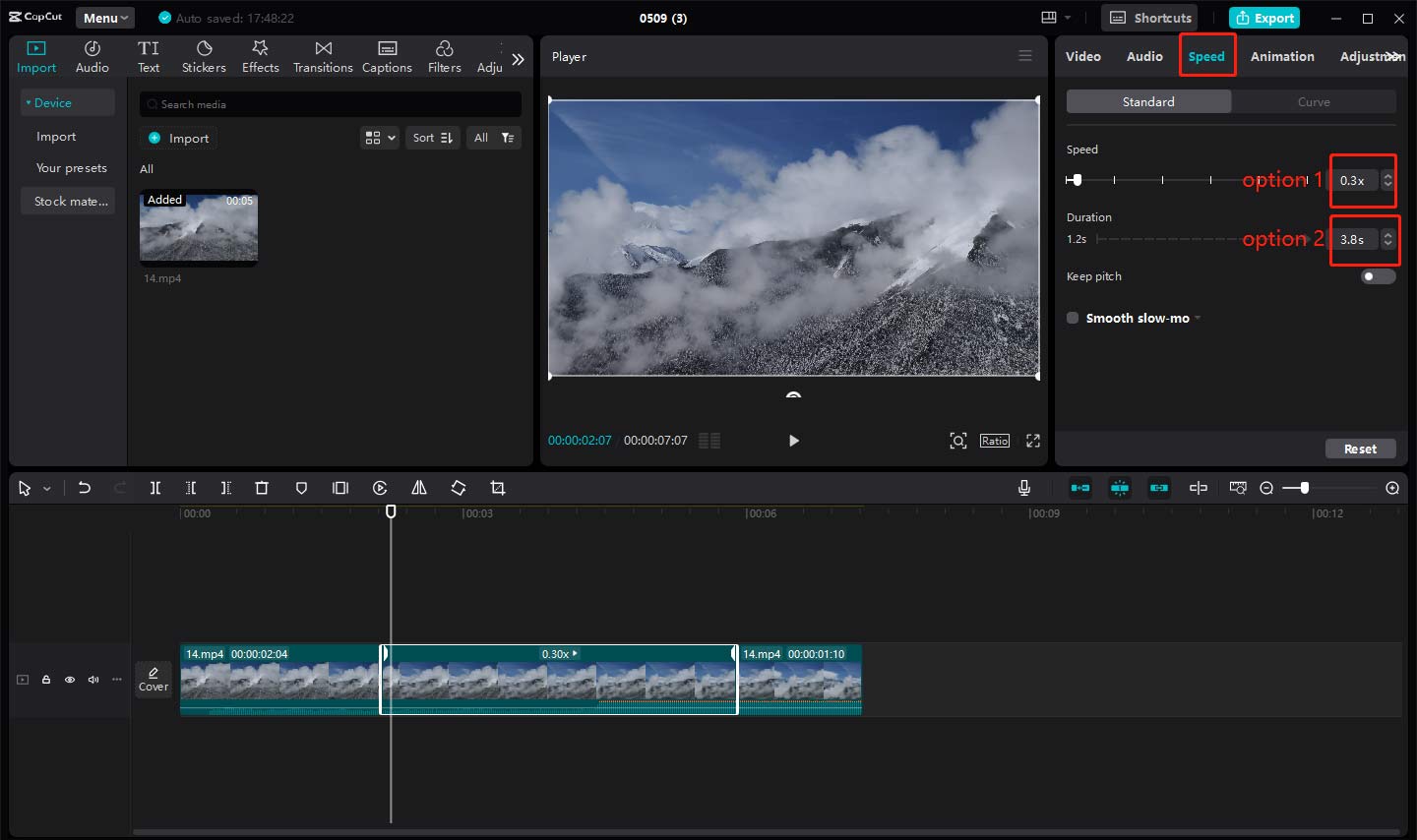Click the zoom-out timeline minus icon
Viewport: 1417px width, 840px height.
click(1266, 488)
